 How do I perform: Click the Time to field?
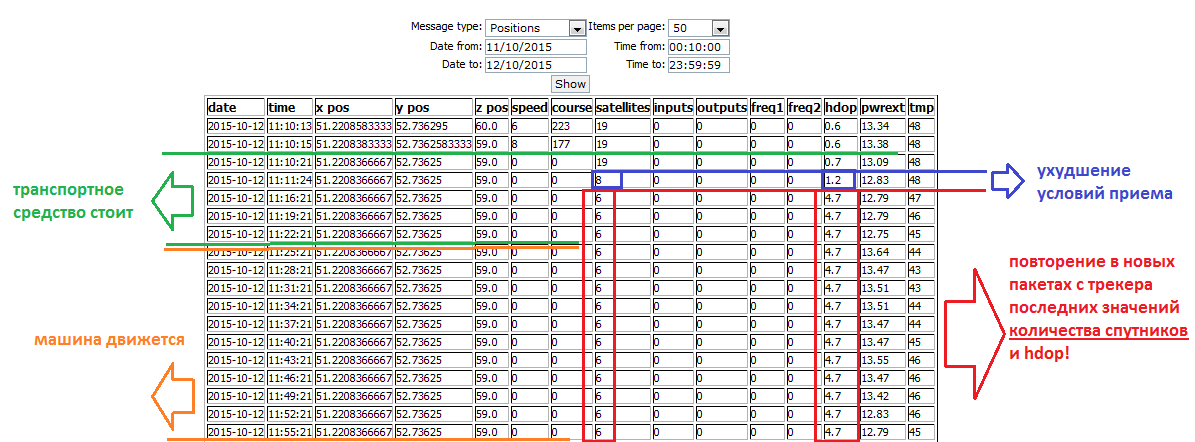click(699, 65)
